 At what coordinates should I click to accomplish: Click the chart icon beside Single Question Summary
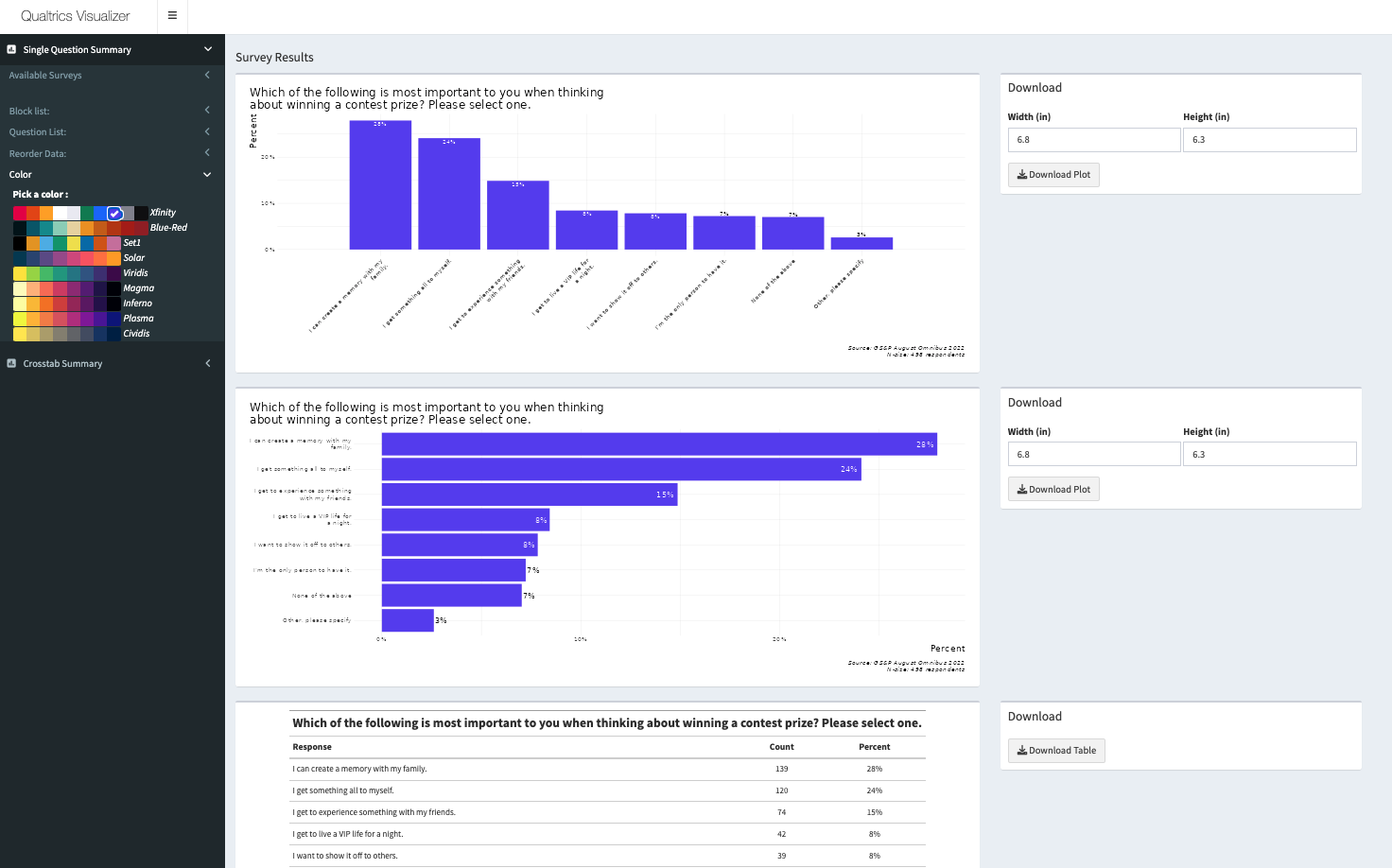10,49
